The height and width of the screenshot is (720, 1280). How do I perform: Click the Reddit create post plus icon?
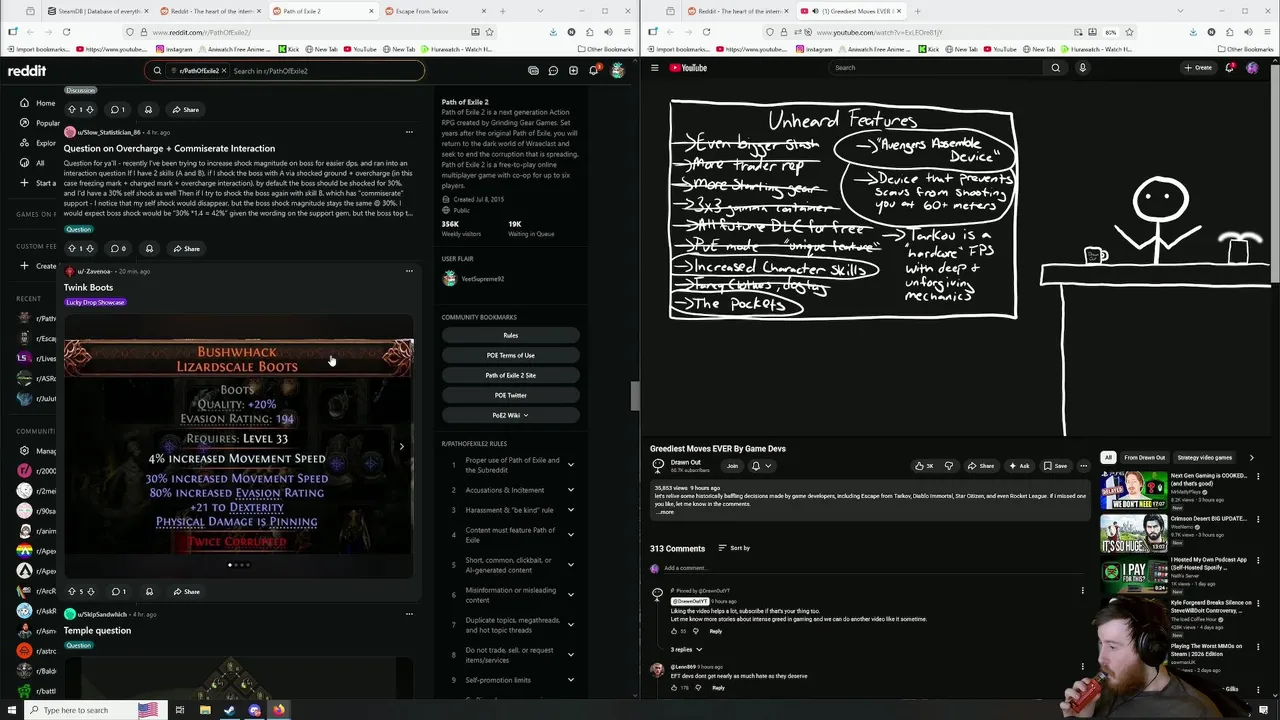click(573, 71)
